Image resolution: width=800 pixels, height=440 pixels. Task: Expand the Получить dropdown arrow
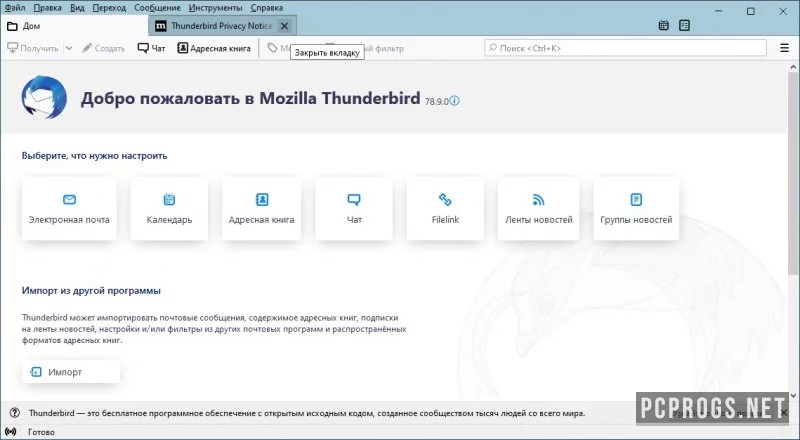point(69,48)
